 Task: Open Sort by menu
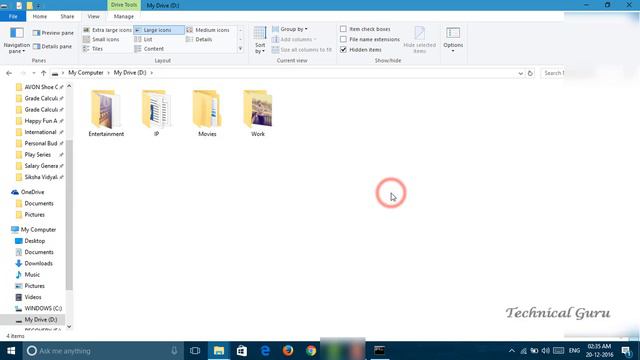click(260, 40)
